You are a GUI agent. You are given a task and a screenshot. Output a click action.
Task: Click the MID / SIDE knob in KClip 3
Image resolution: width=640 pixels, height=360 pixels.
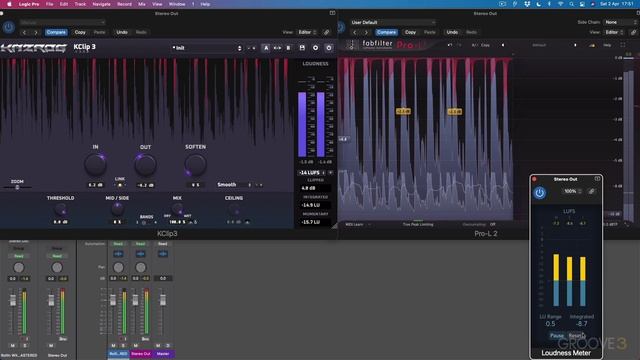117,209
